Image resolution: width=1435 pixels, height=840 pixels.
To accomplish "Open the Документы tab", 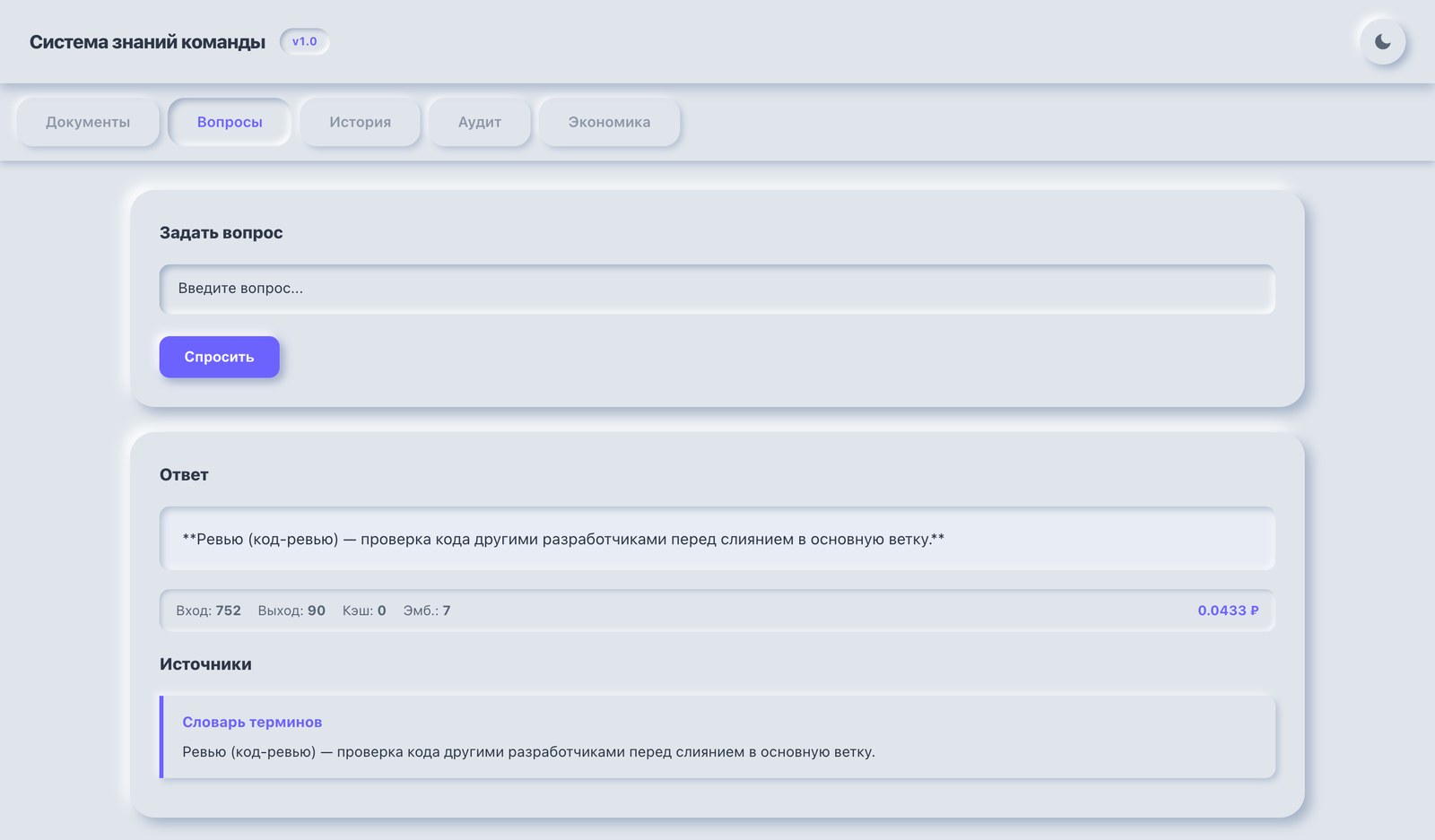I will [88, 122].
